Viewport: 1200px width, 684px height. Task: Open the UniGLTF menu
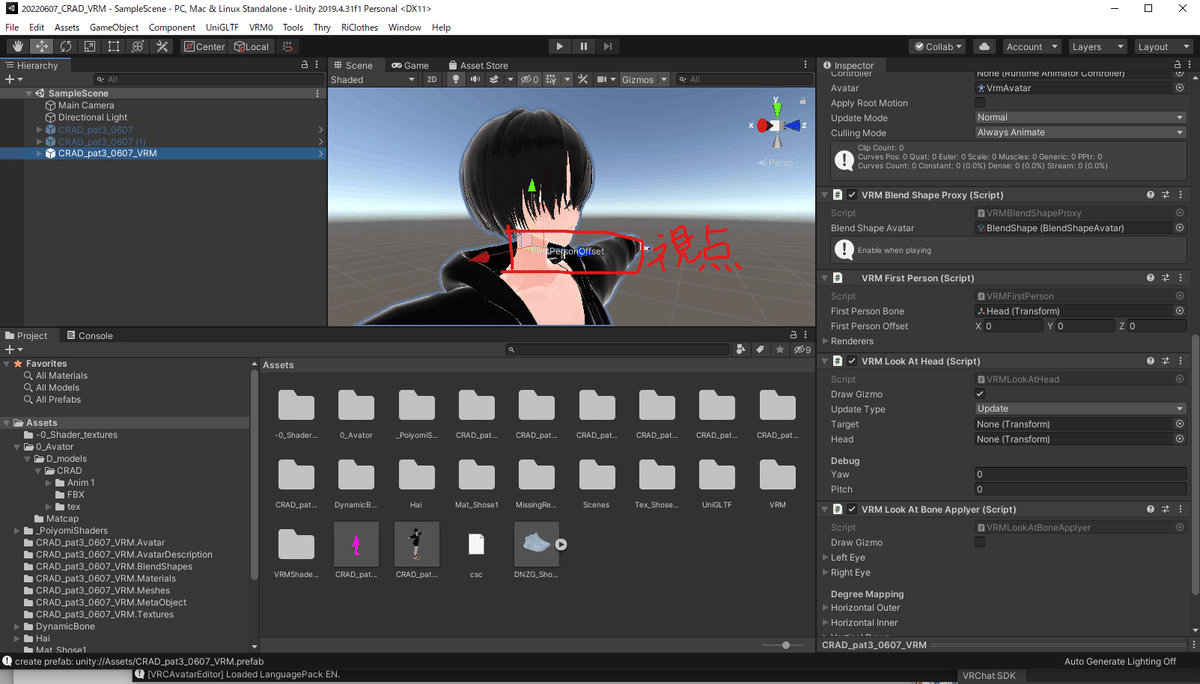click(x=223, y=27)
